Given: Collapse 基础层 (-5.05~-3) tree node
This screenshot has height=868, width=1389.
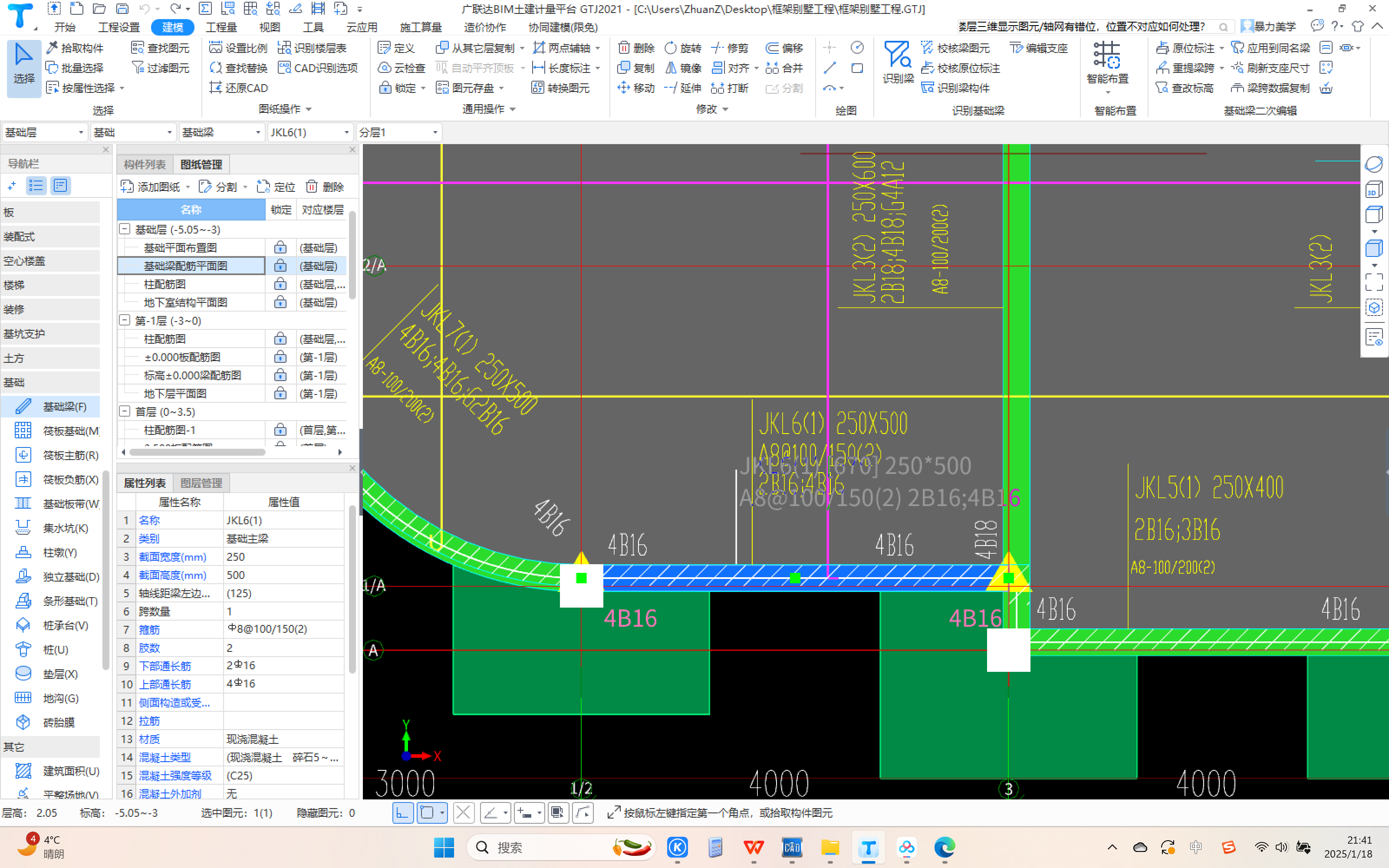Looking at the screenshot, I should [125, 229].
